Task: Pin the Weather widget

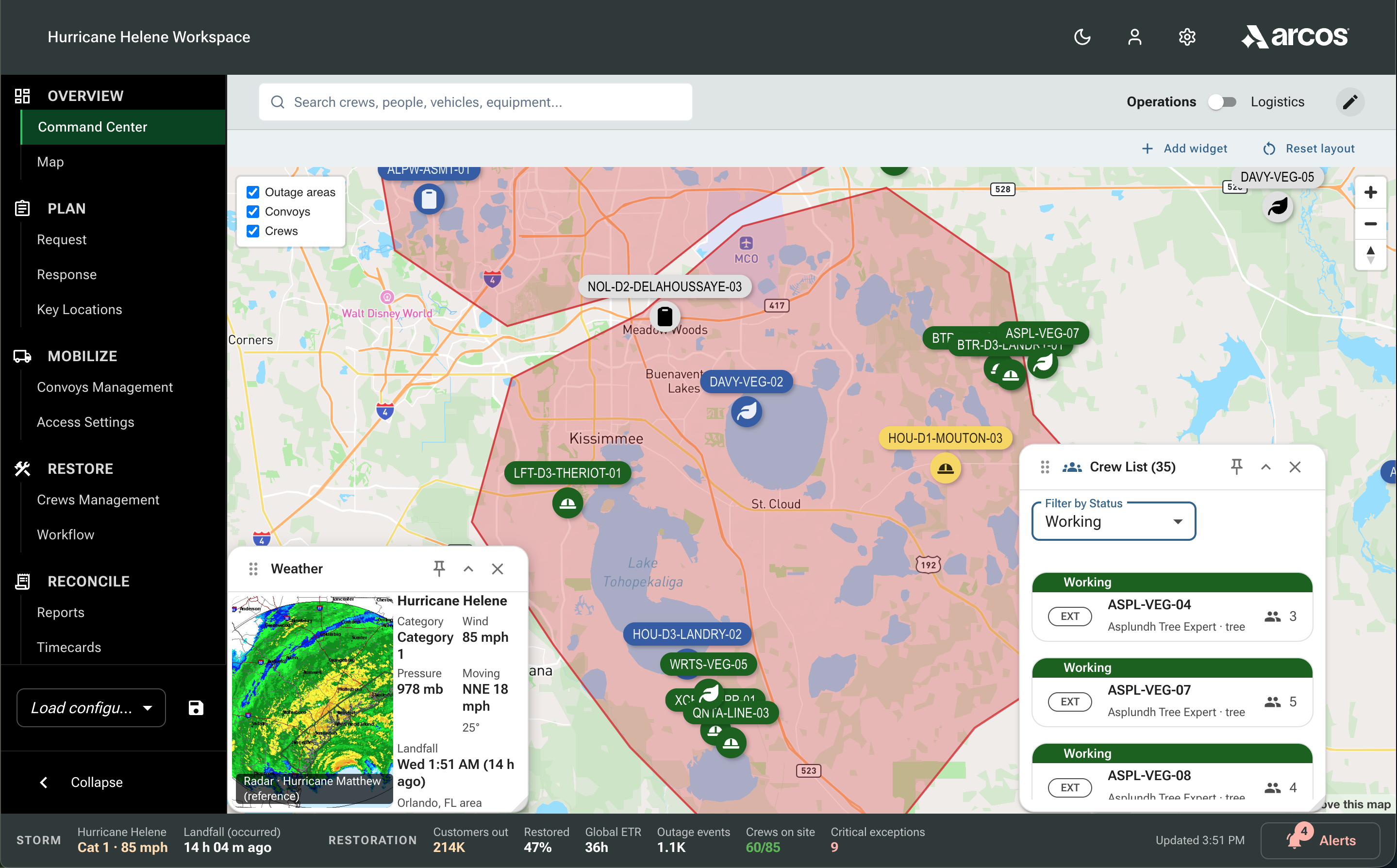Action: (x=439, y=568)
